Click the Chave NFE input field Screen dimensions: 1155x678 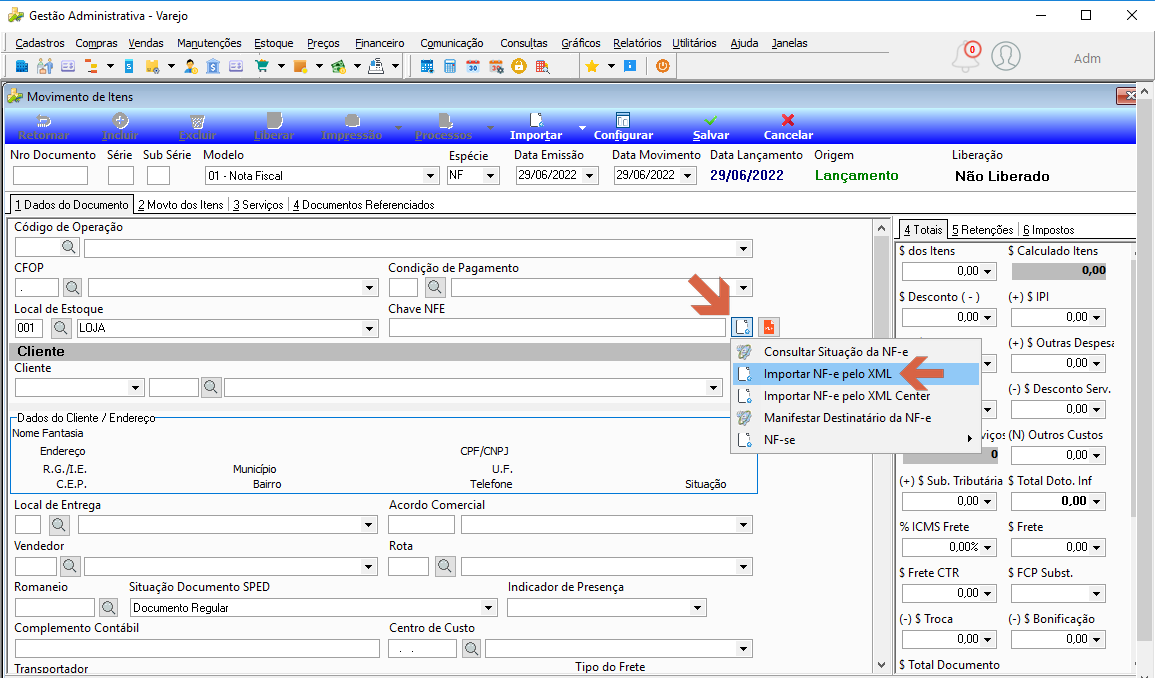pyautogui.click(x=558, y=327)
